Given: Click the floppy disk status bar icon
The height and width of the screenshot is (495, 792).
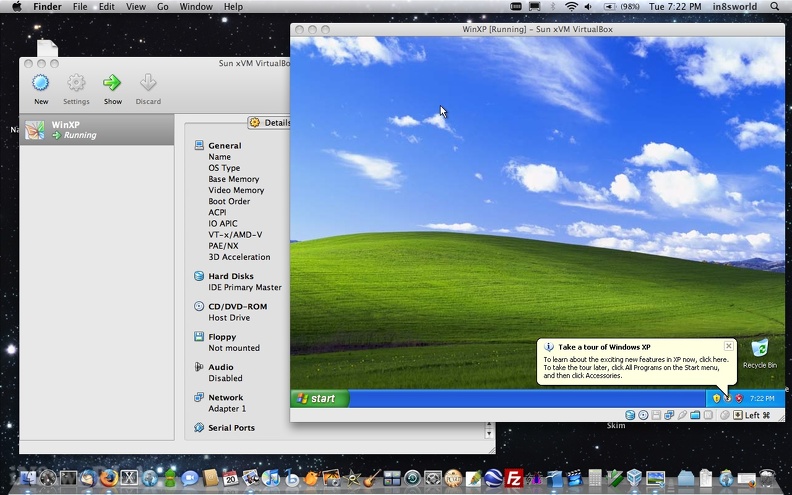Looking at the screenshot, I should click(656, 415).
